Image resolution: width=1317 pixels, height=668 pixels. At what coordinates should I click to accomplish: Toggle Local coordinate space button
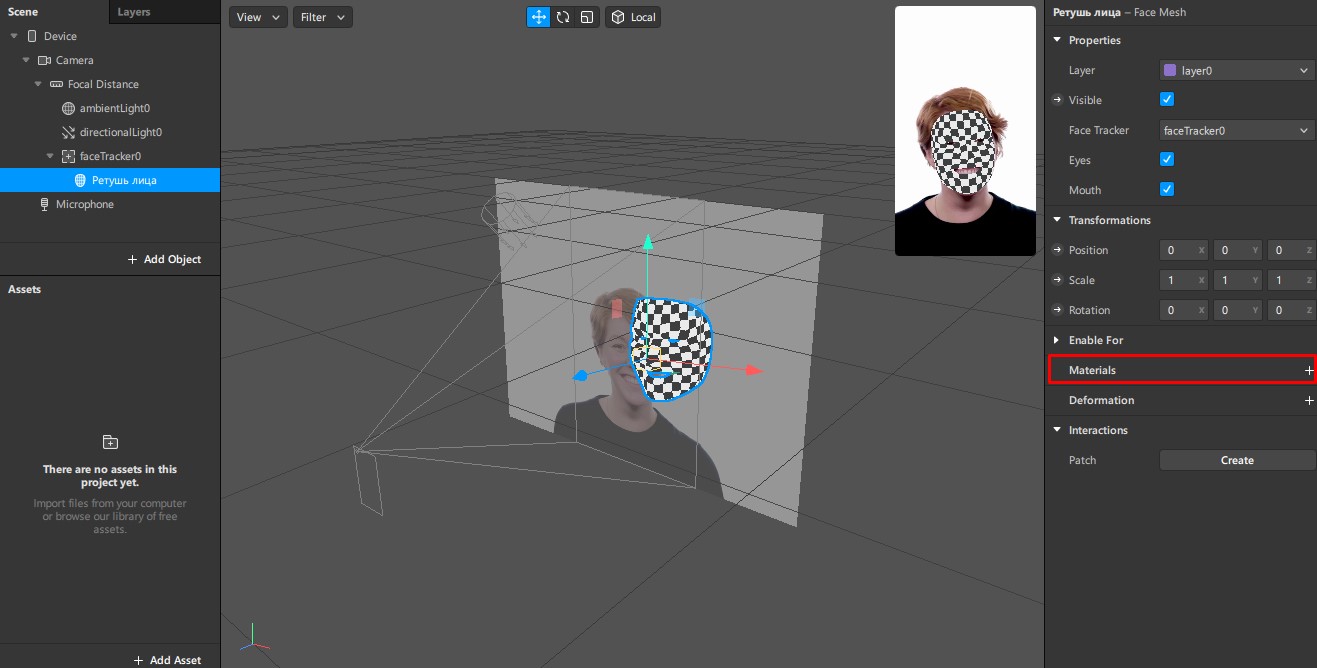[633, 17]
